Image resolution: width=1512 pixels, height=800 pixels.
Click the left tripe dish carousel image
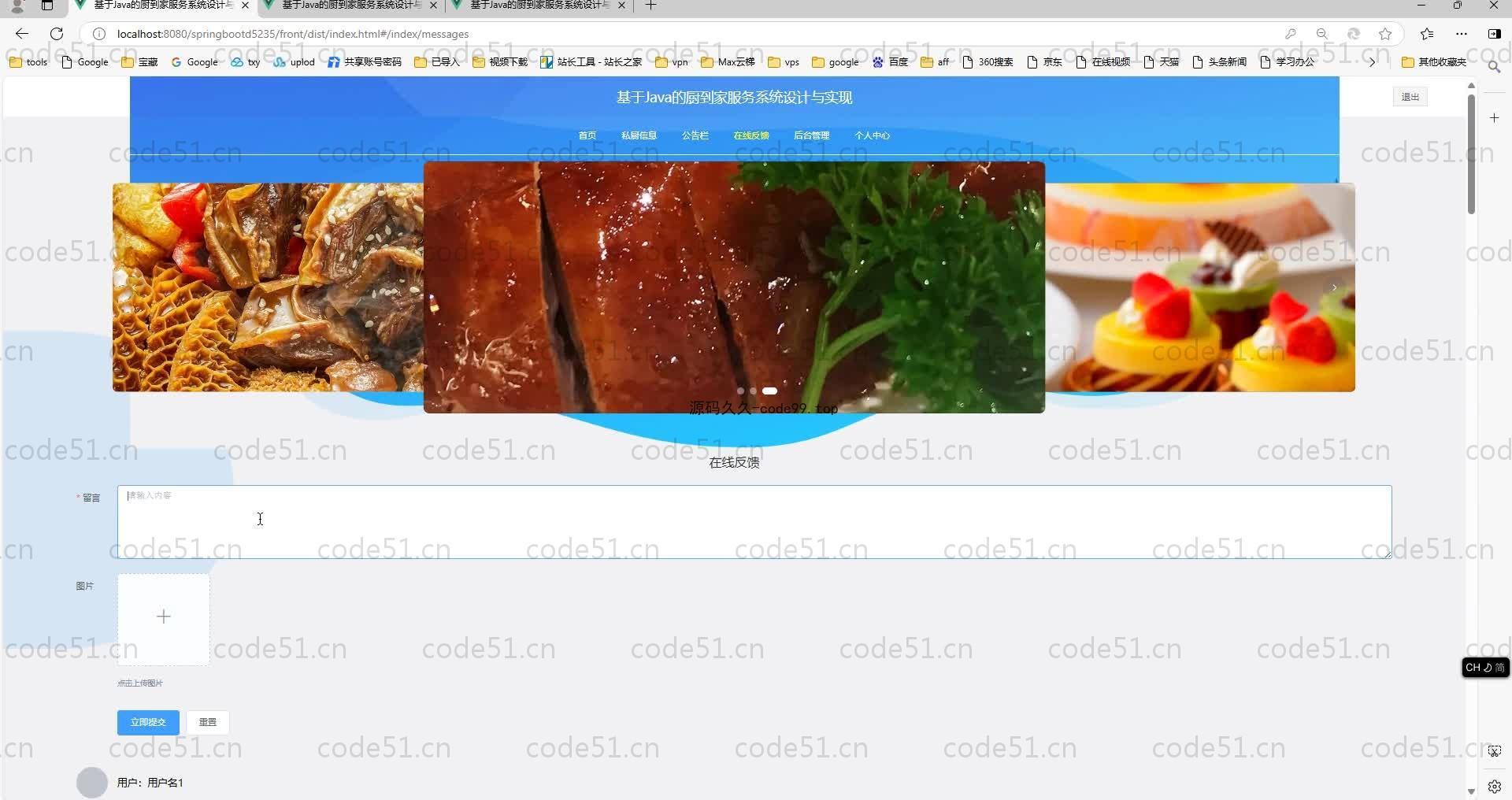pos(268,287)
